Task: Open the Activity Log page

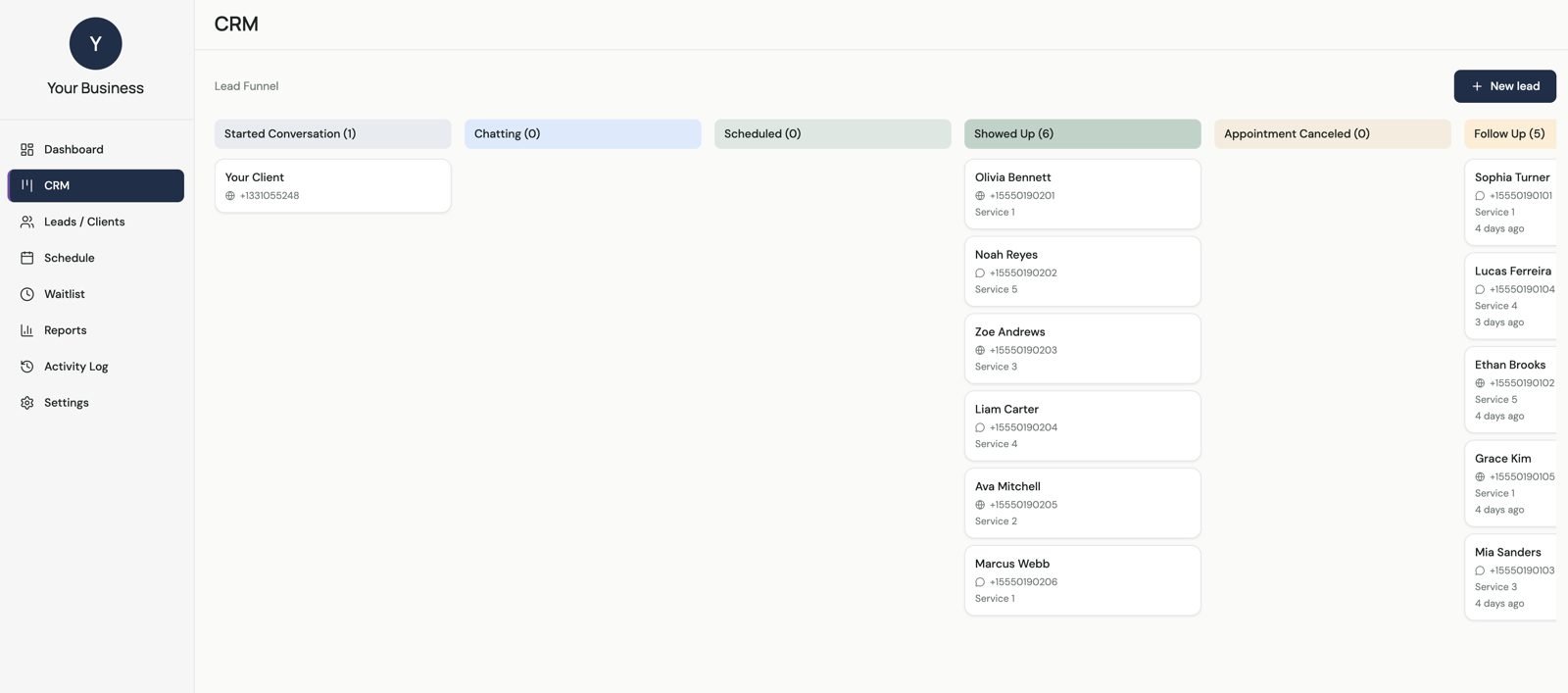Action: coord(96,367)
